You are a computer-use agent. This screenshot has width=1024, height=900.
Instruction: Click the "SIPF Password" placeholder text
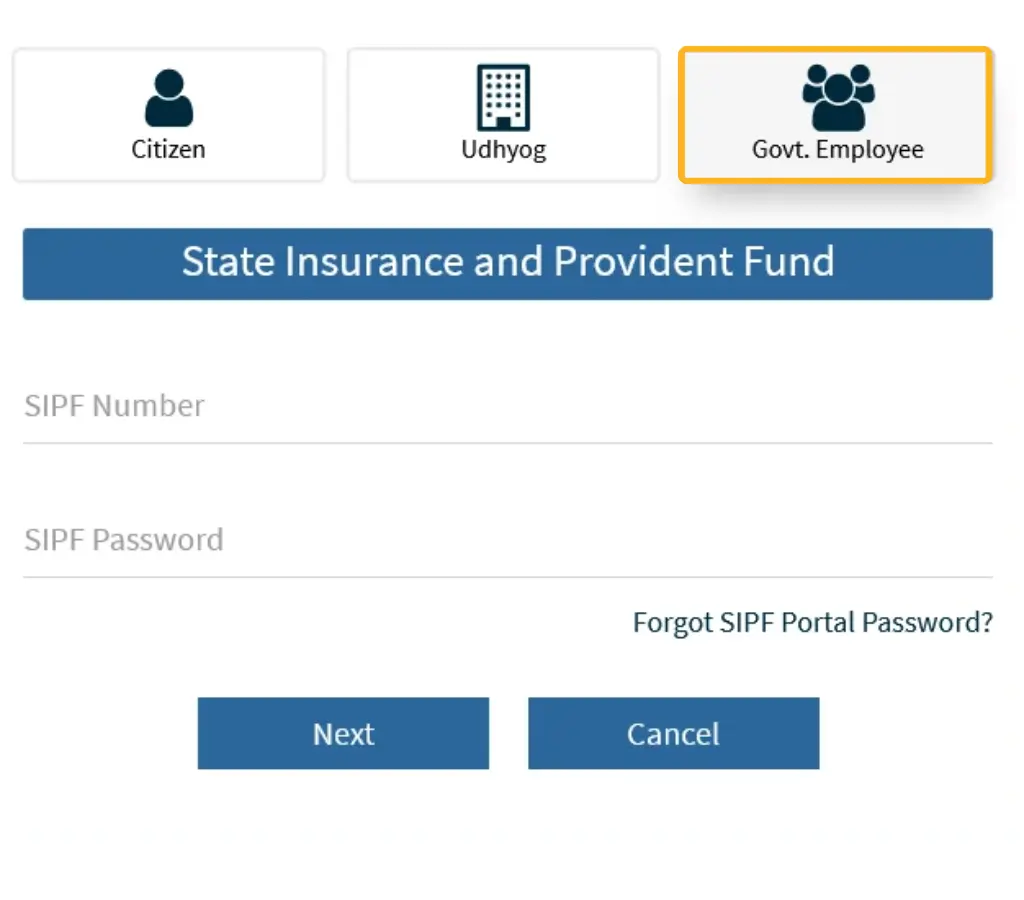(124, 541)
